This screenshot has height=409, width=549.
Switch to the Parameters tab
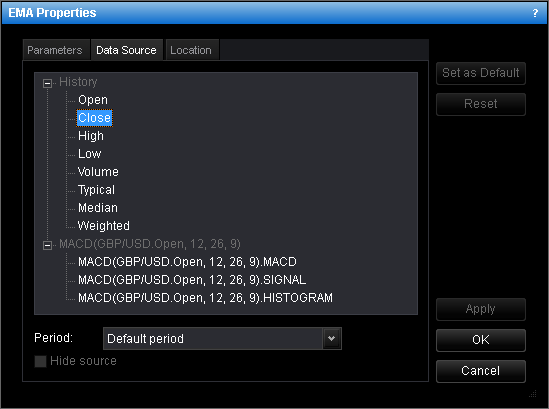pos(55,50)
